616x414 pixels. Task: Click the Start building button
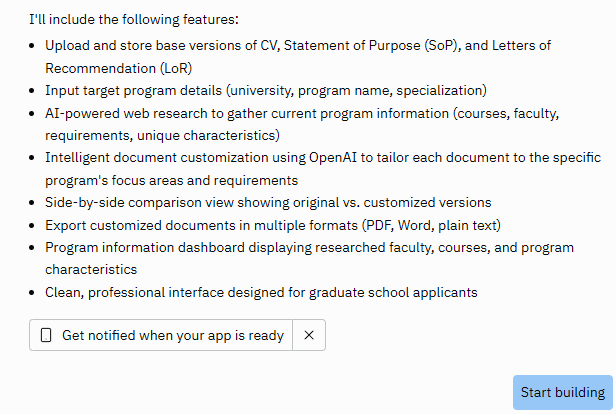pos(563,392)
